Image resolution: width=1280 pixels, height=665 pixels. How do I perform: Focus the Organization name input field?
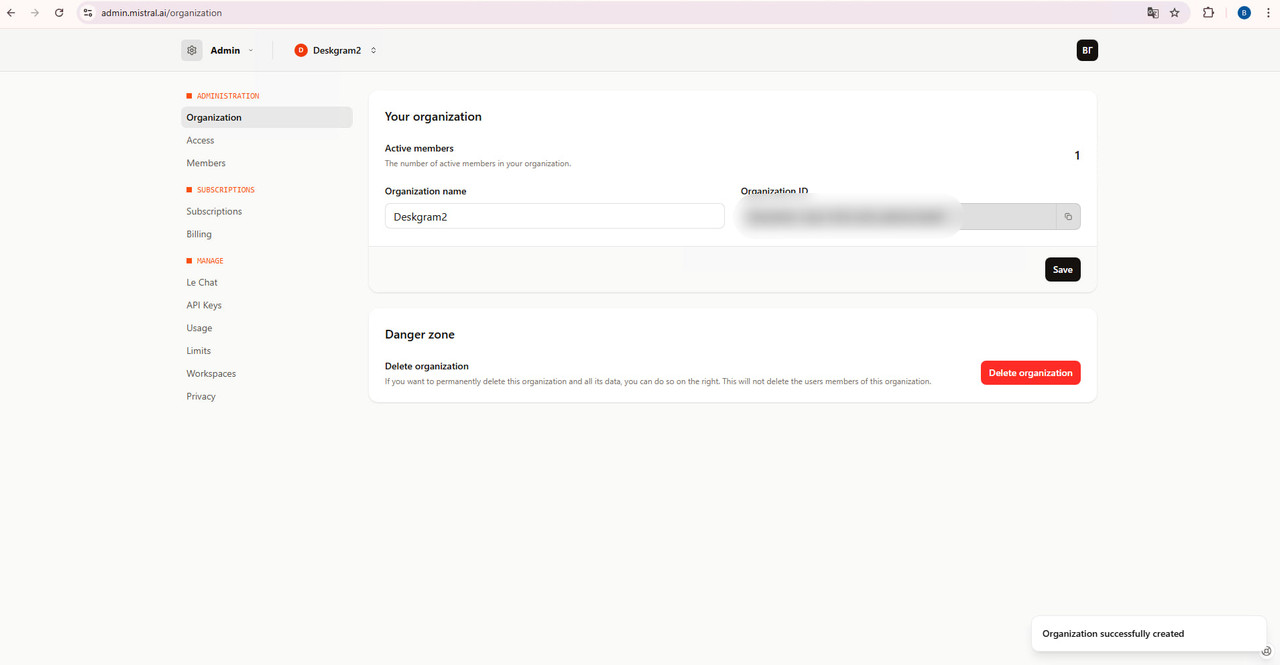554,216
